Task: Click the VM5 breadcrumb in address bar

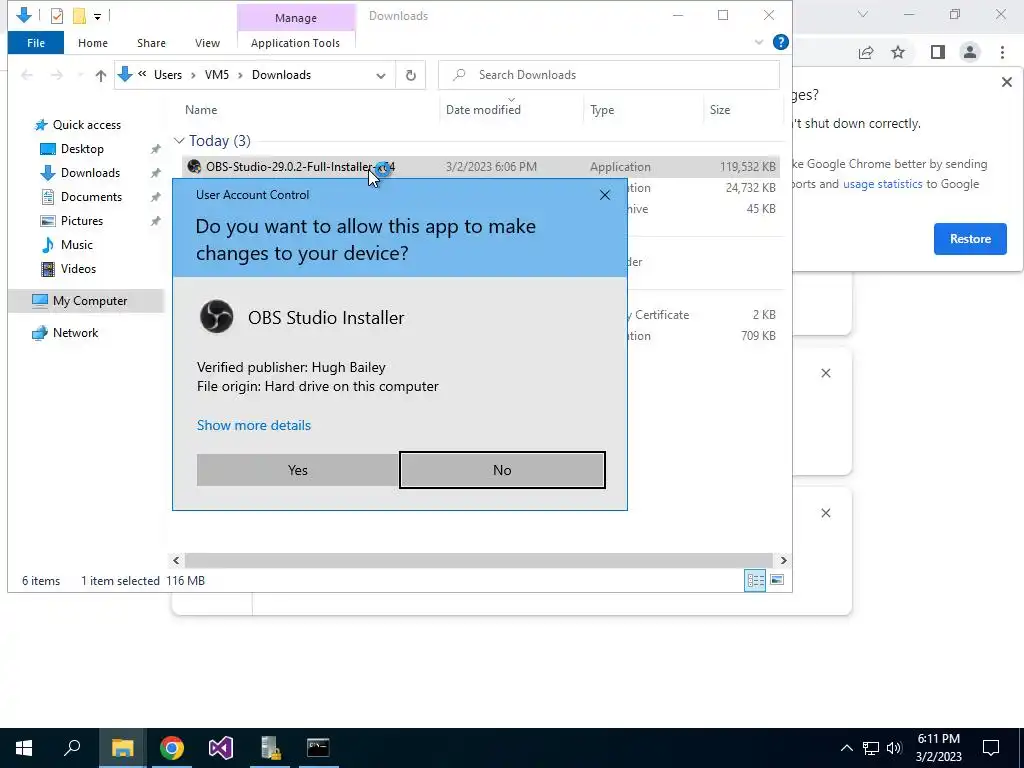Action: click(x=217, y=75)
